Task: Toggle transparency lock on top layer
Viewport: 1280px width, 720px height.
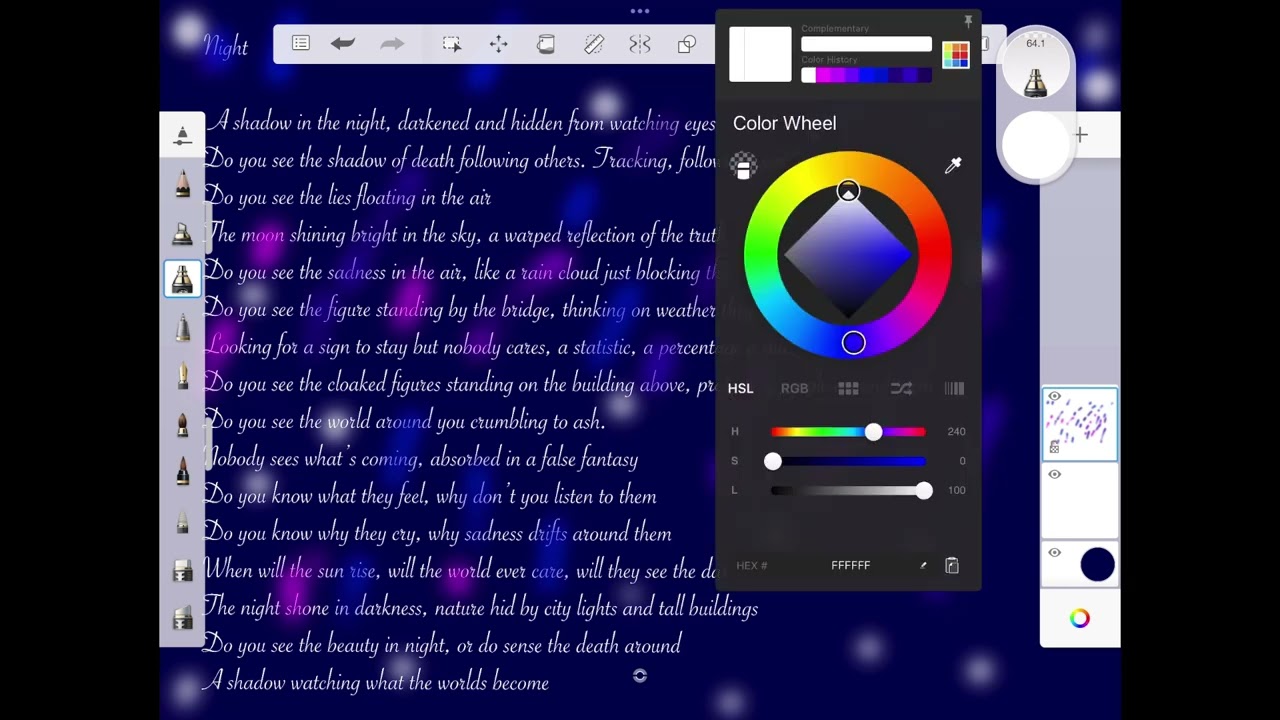Action: pos(1054,449)
